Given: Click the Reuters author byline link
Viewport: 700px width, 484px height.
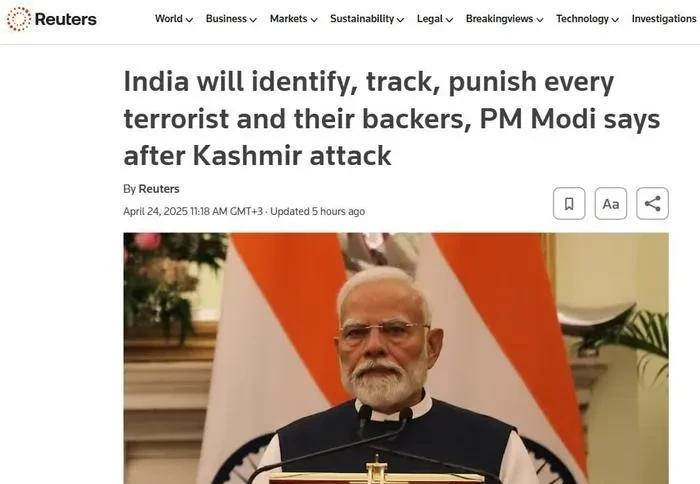Looking at the screenshot, I should coord(159,189).
